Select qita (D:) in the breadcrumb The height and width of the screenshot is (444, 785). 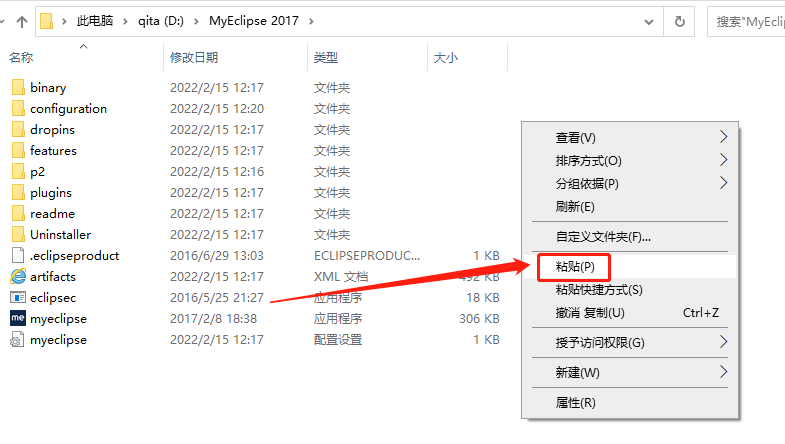tap(161, 21)
